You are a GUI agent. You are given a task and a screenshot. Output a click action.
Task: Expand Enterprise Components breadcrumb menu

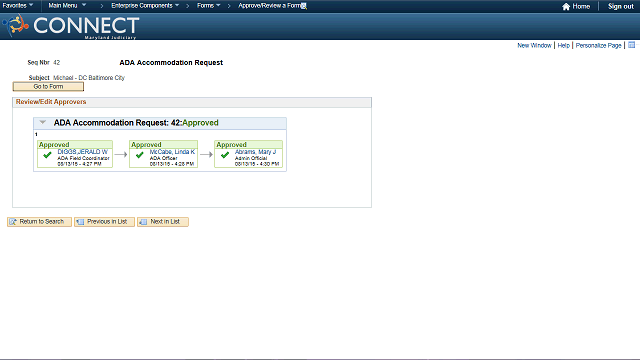click(145, 6)
